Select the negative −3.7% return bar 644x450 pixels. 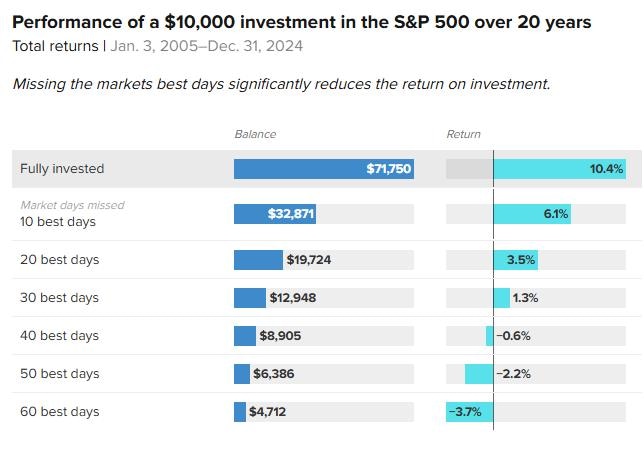pyautogui.click(x=469, y=412)
